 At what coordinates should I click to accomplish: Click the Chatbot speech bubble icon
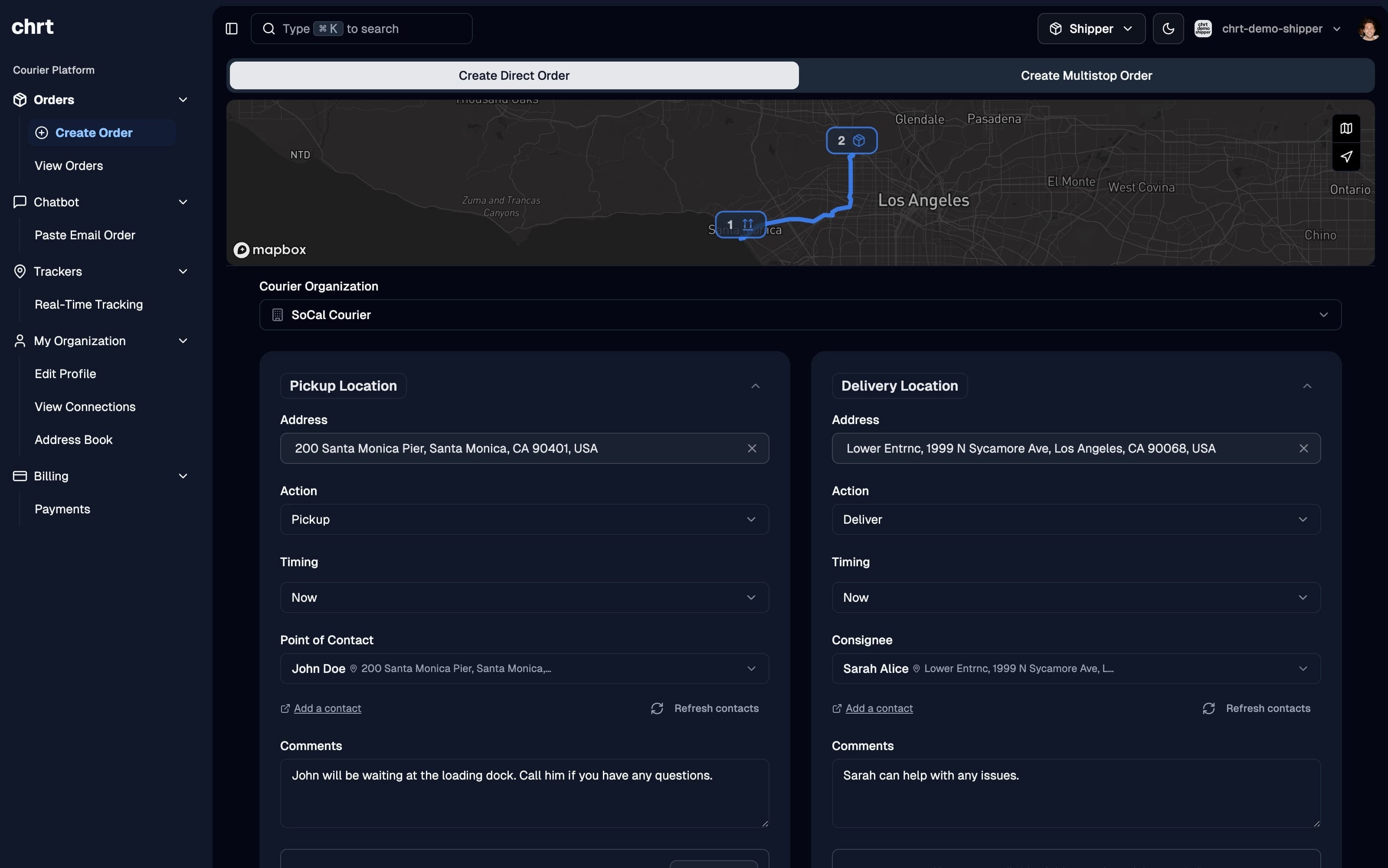point(20,202)
